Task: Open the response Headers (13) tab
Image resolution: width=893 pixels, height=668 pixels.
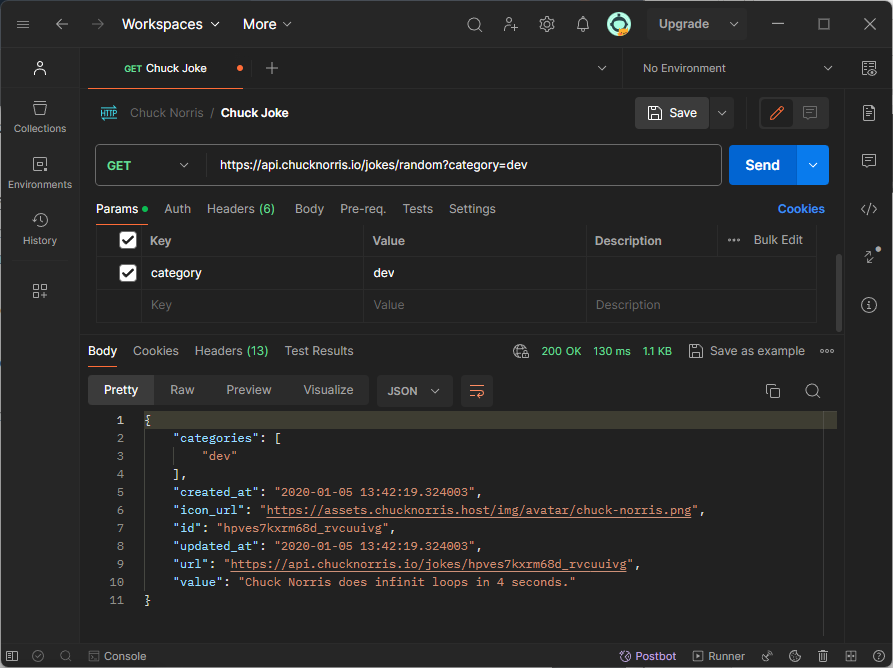Action: (x=231, y=351)
